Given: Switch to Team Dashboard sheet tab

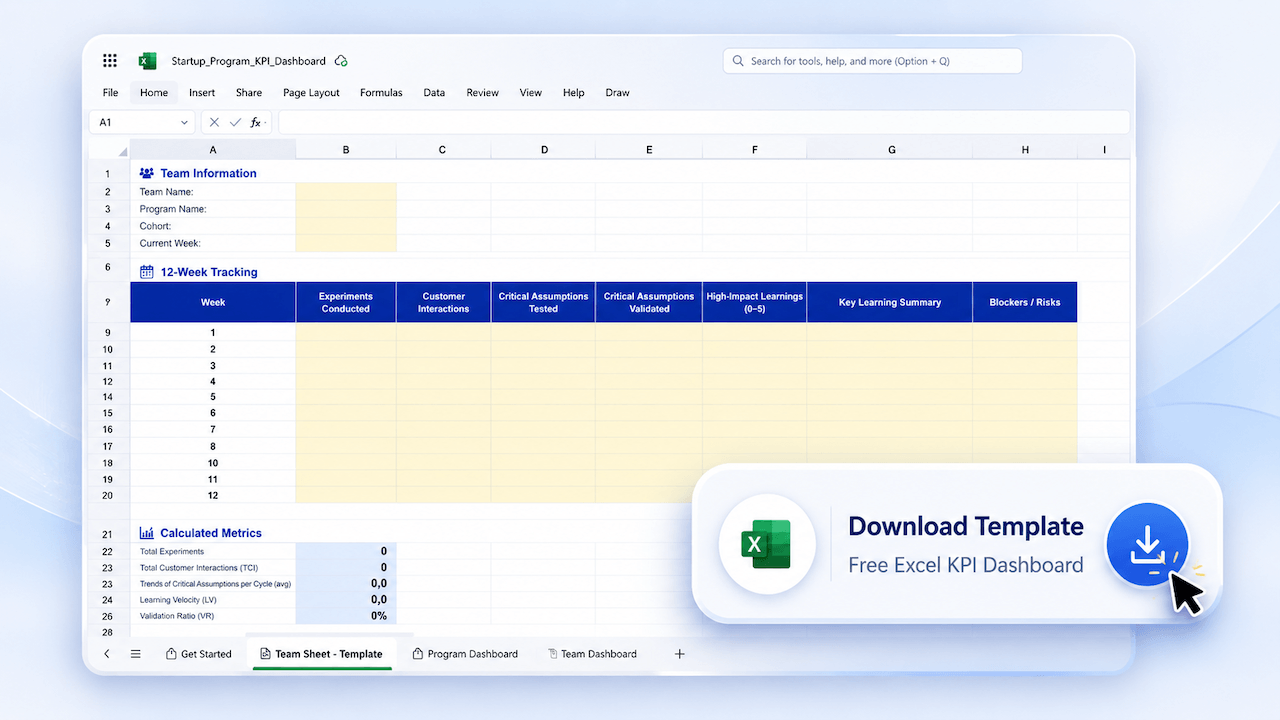Looking at the screenshot, I should [592, 654].
